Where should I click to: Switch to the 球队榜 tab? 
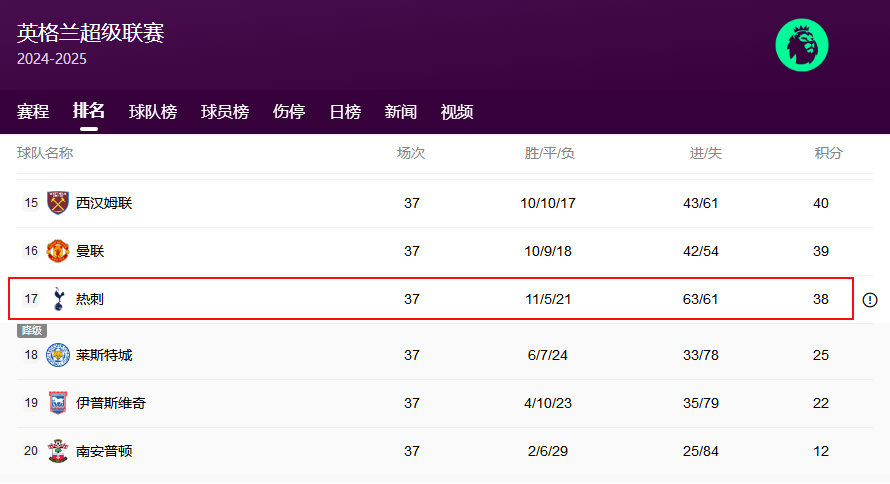pyautogui.click(x=153, y=112)
